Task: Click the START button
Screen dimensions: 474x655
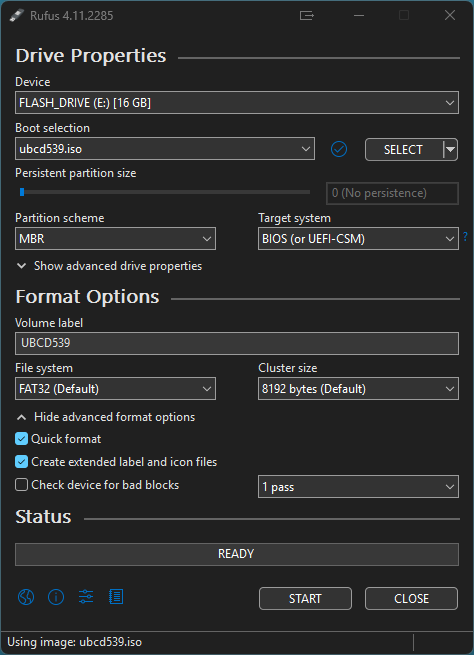Action: [x=305, y=598]
